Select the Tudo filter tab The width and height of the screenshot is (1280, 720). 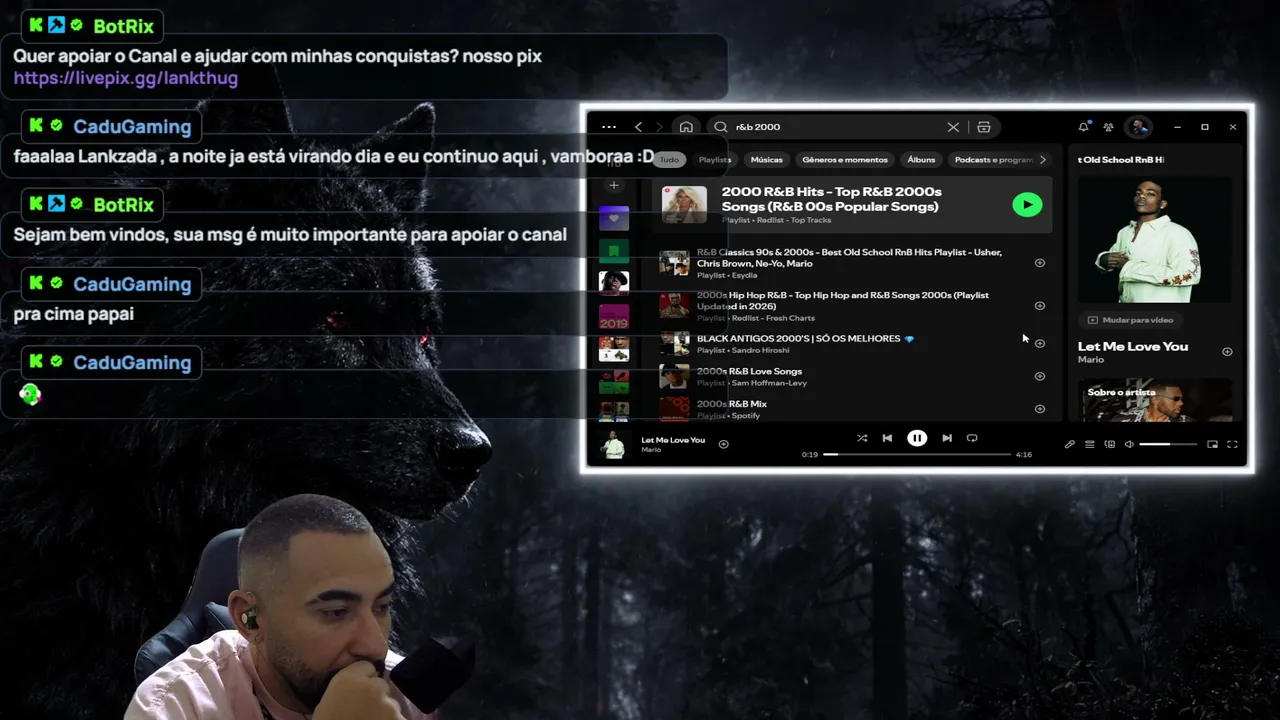pos(669,160)
